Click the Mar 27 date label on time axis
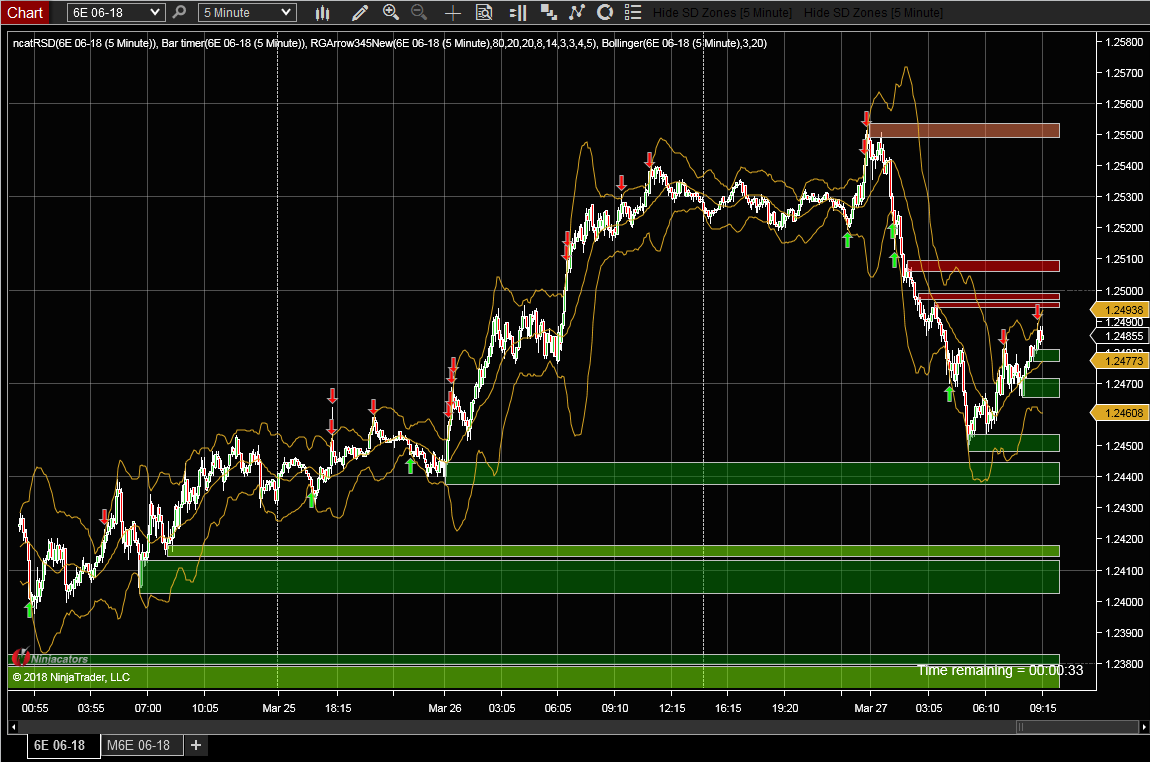Viewport: 1150px width, 762px height. (x=871, y=708)
